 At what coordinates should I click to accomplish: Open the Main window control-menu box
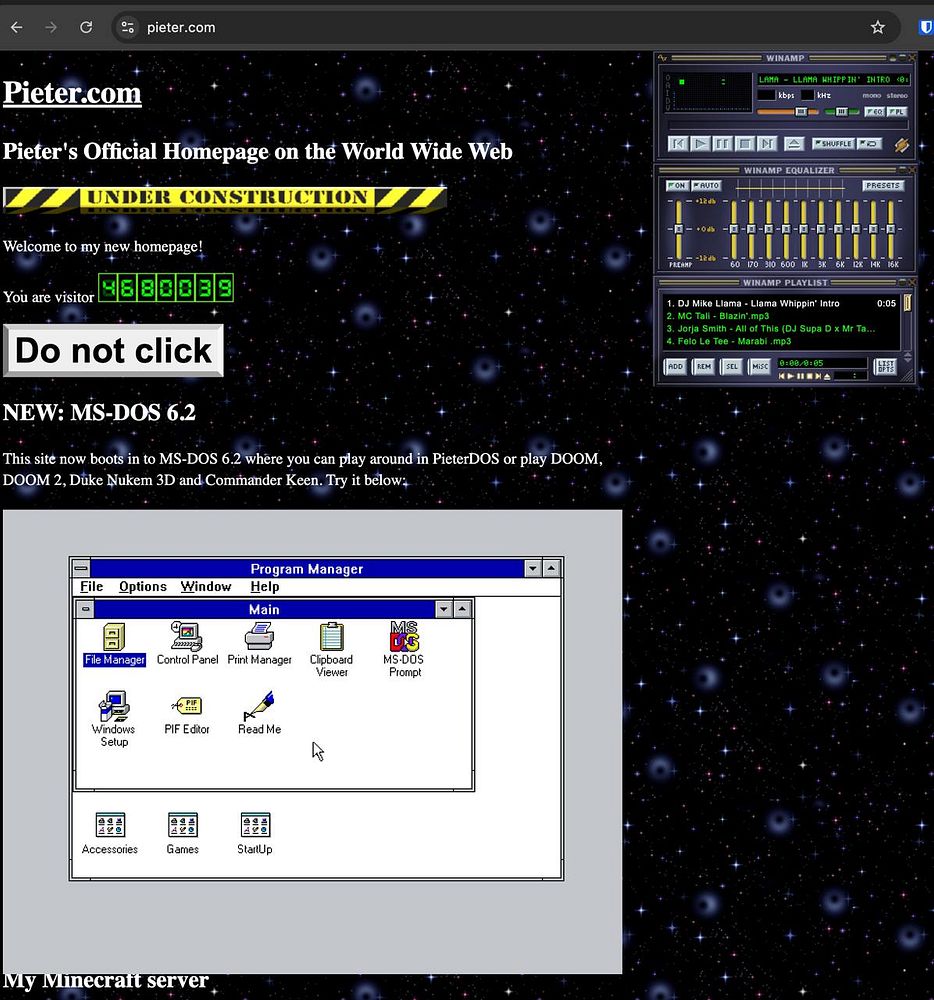pos(85,609)
